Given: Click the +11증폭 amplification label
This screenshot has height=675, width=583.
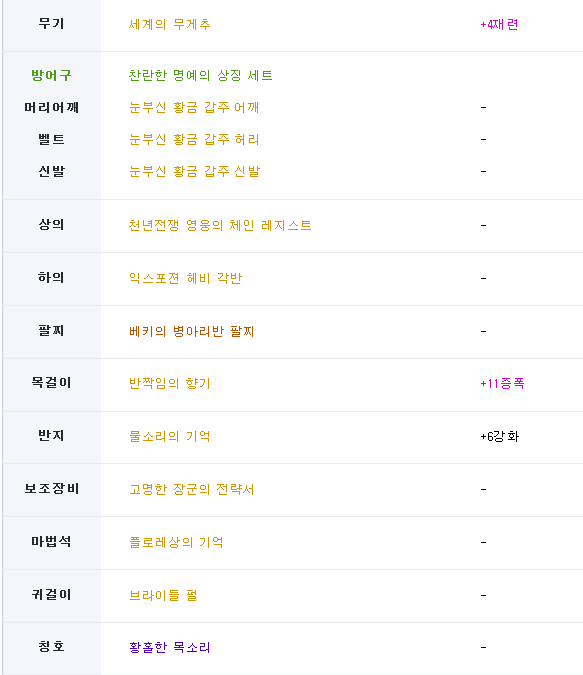Looking at the screenshot, I should point(502,383).
